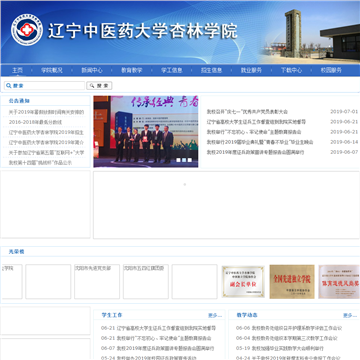Click 更多 link in 学生工作 section
The width and height of the screenshot is (360, 360).
215,315
